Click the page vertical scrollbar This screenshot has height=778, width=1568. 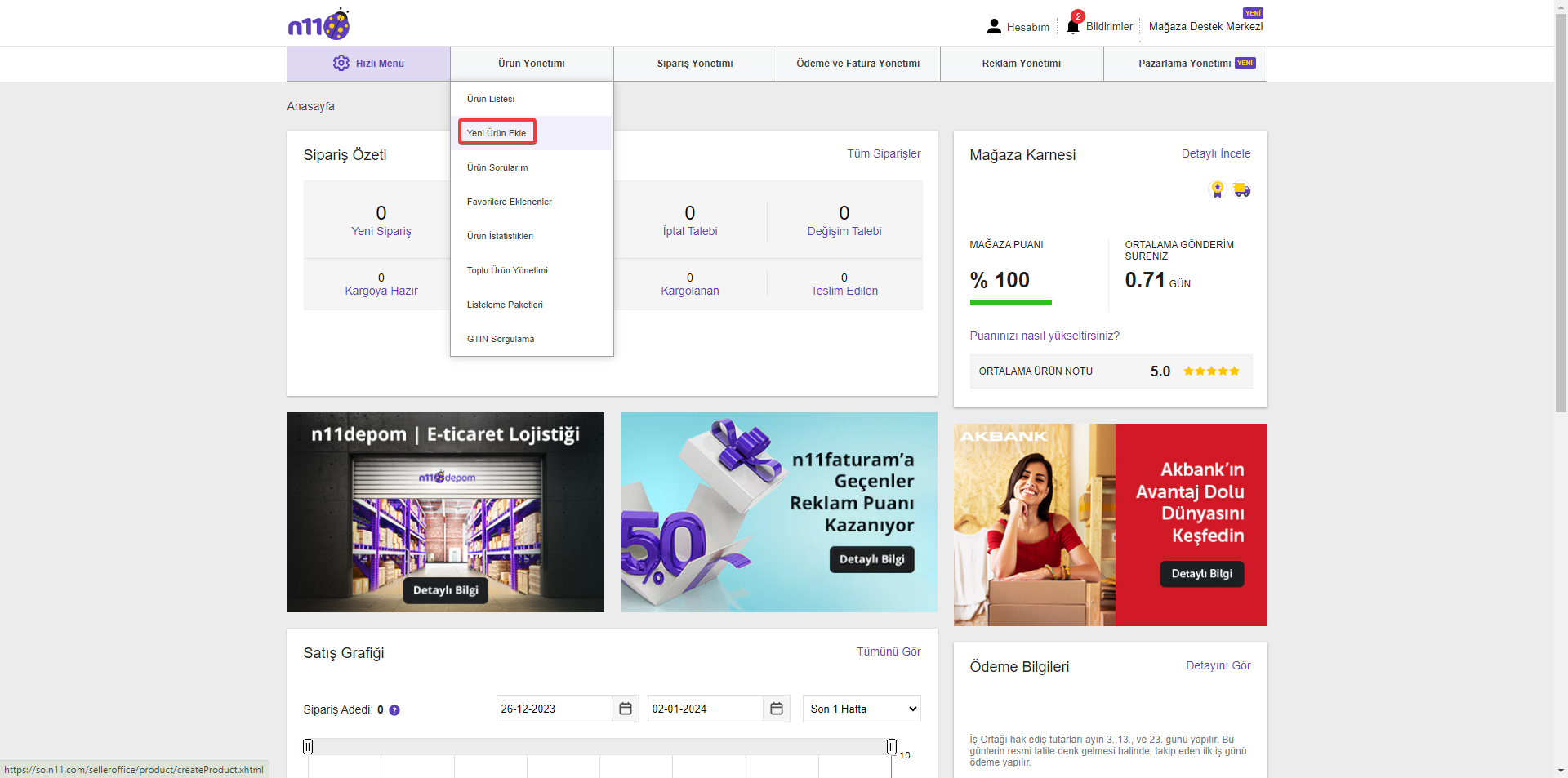1561,212
